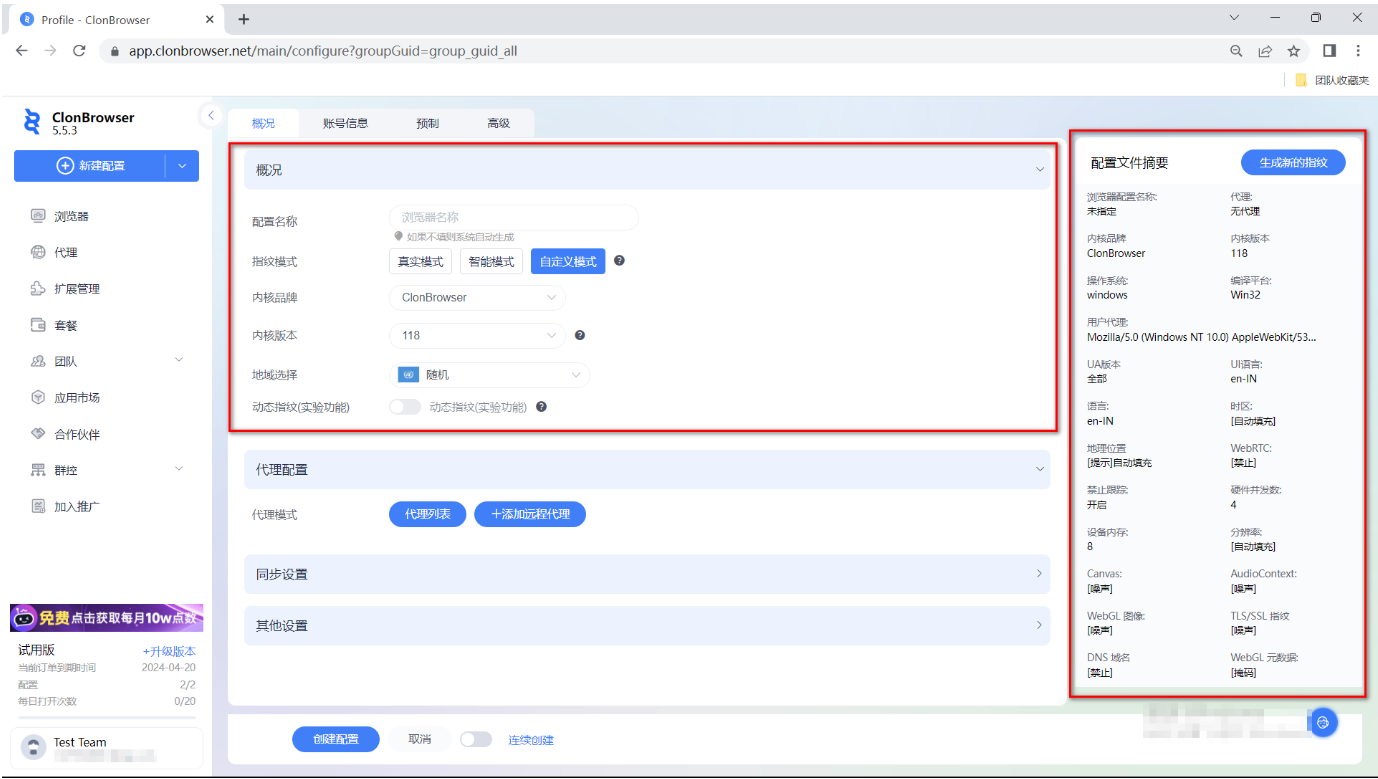Open the Chrome tab search chevron
This screenshot has height=779, width=1378.
(x=1234, y=18)
